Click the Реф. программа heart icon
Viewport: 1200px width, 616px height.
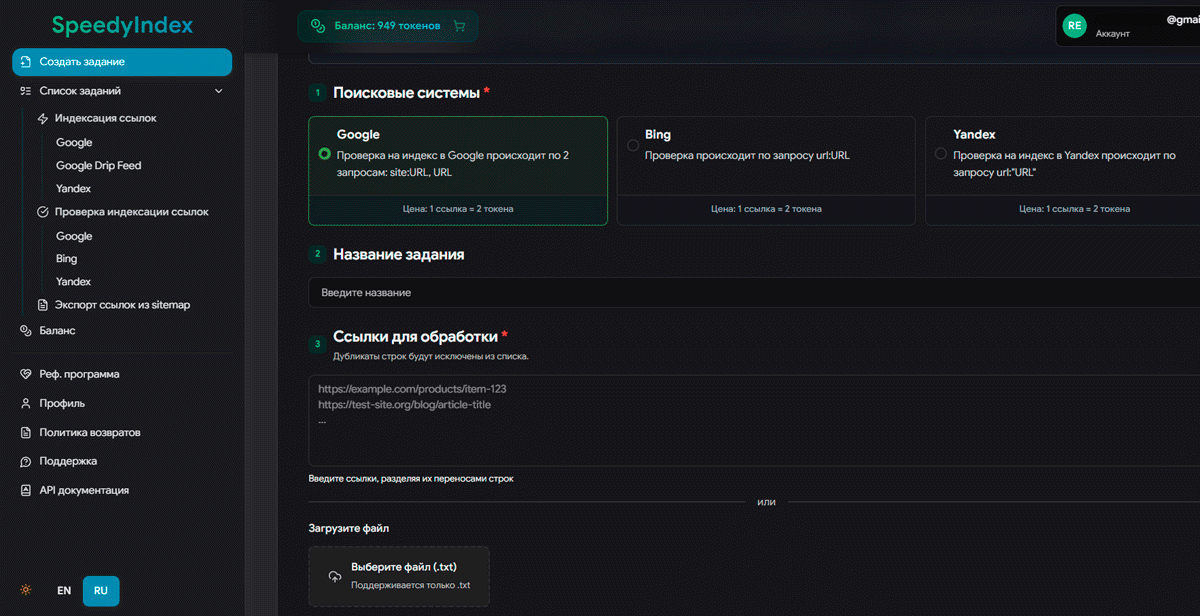tap(26, 375)
